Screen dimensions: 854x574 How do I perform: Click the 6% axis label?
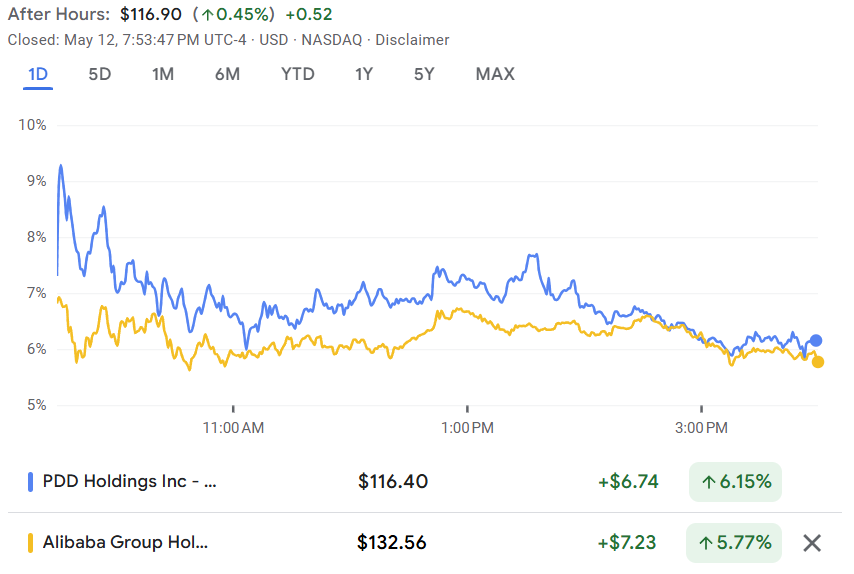pyautogui.click(x=36, y=349)
